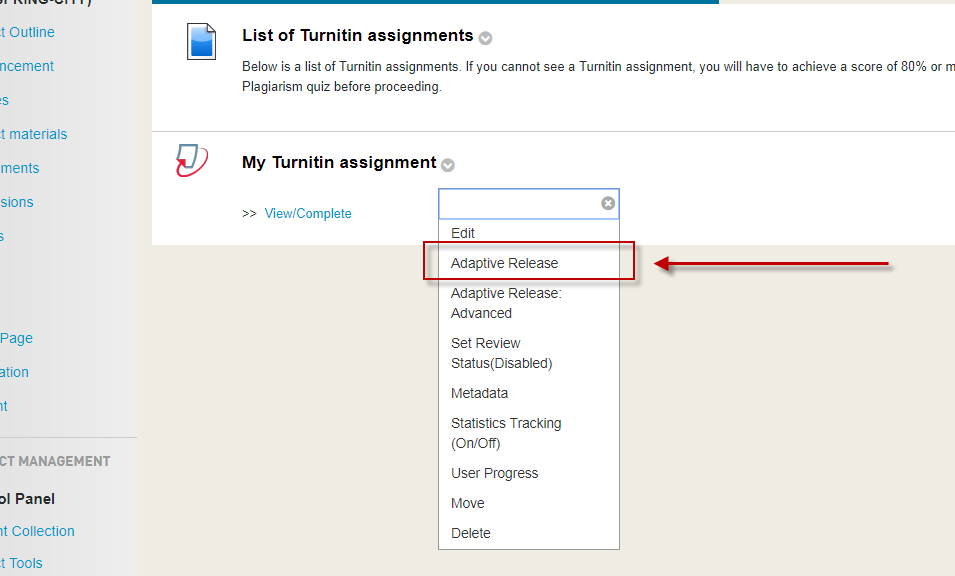Open the Outline link in sidebar
This screenshot has width=955, height=576.
30,32
